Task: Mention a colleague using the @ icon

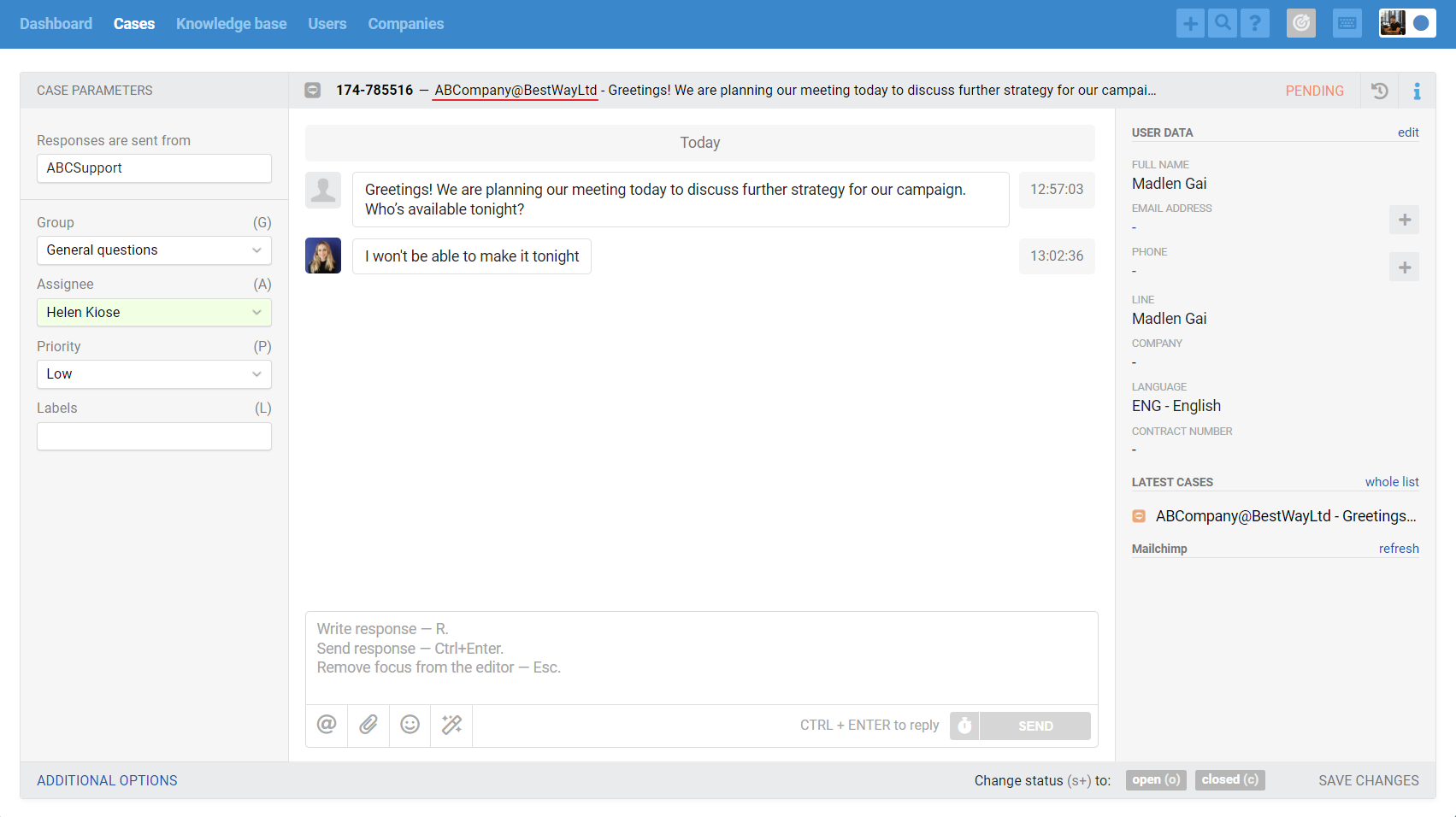Action: 327,725
